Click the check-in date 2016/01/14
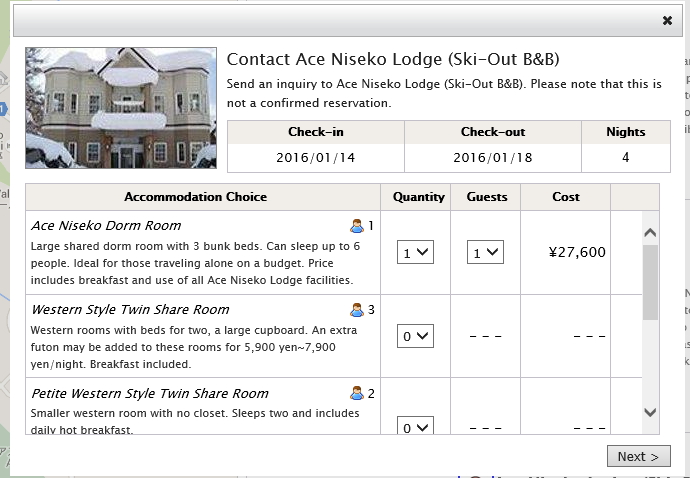This screenshot has width=690, height=478. 316,158
